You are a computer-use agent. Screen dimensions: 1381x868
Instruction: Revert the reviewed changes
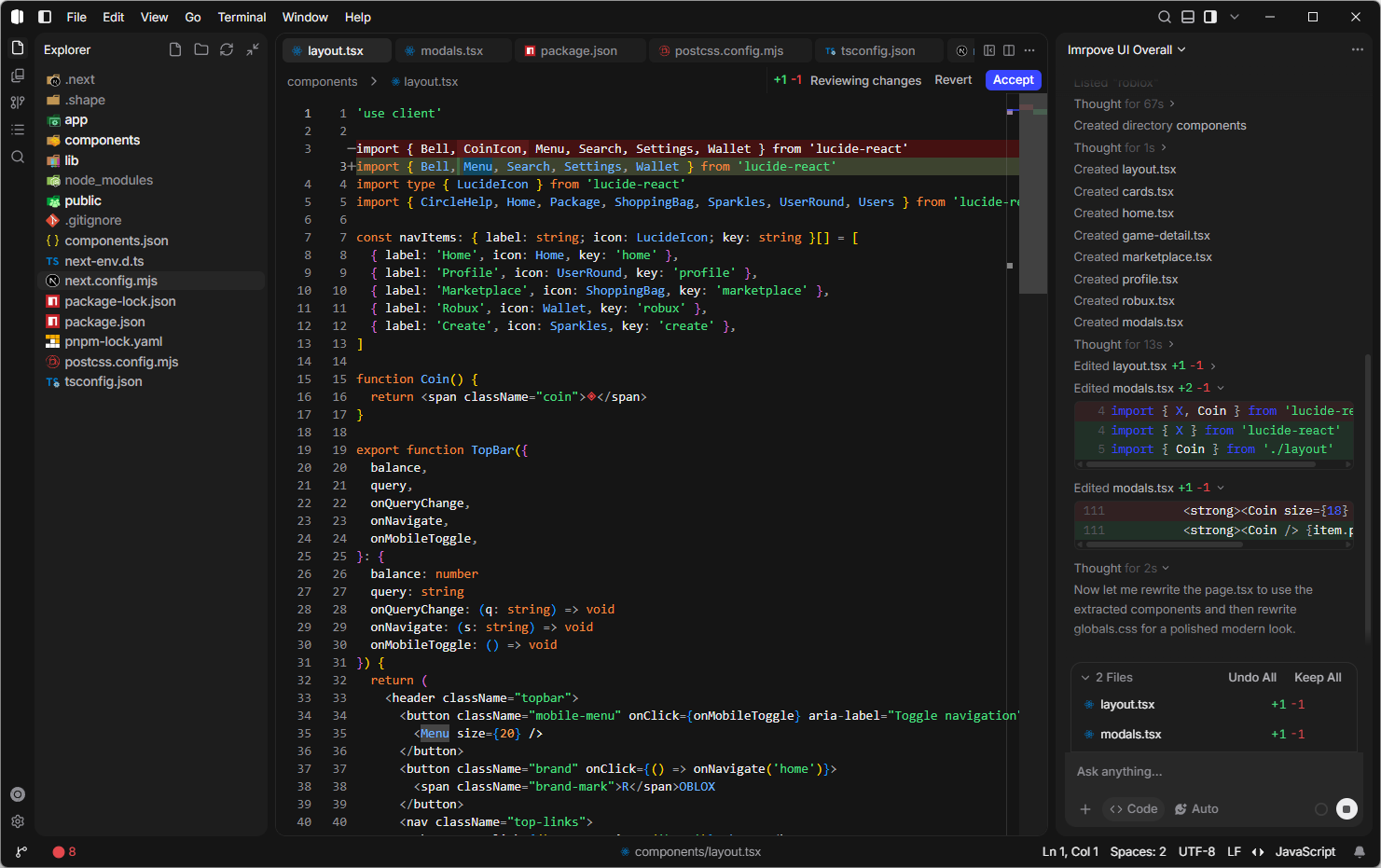click(953, 80)
